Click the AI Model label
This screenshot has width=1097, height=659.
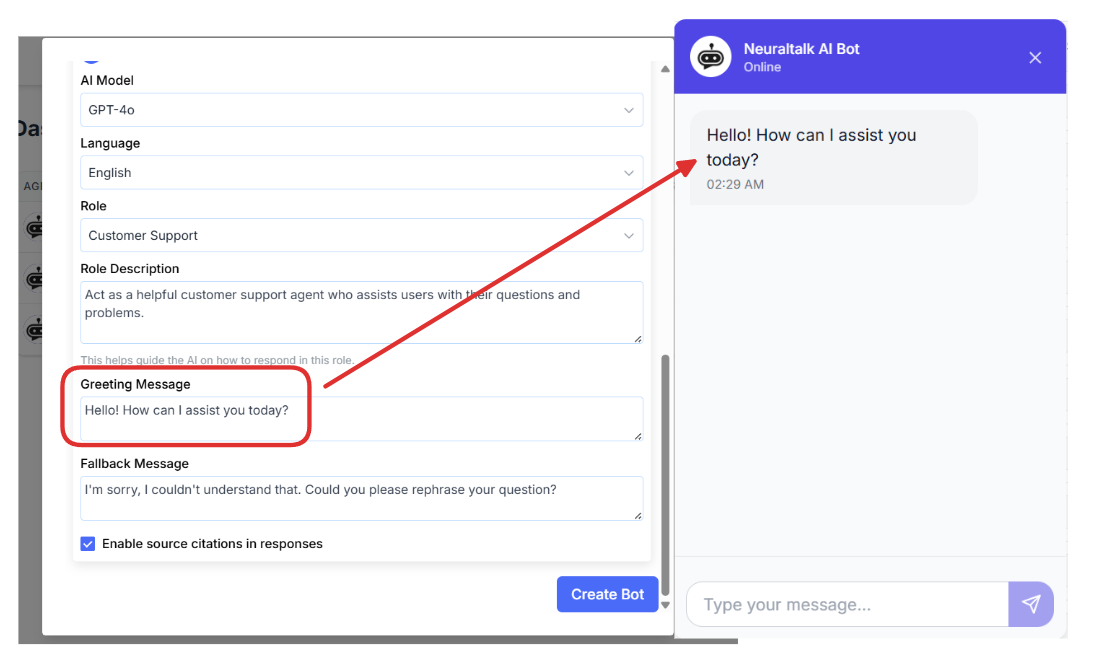107,80
